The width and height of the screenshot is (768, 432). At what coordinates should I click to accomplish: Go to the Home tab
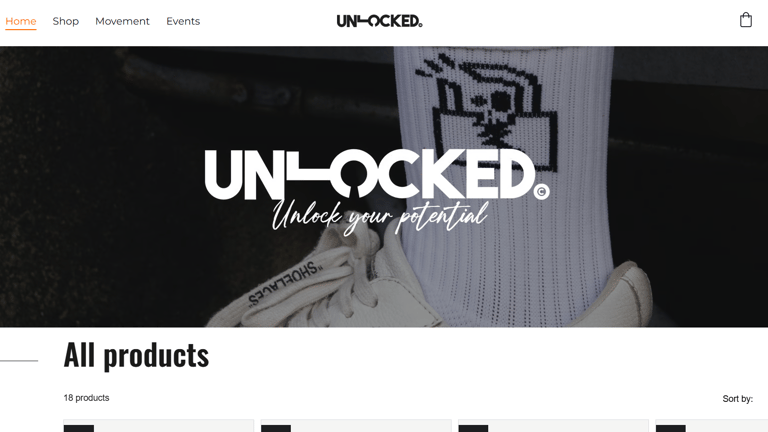click(x=21, y=21)
